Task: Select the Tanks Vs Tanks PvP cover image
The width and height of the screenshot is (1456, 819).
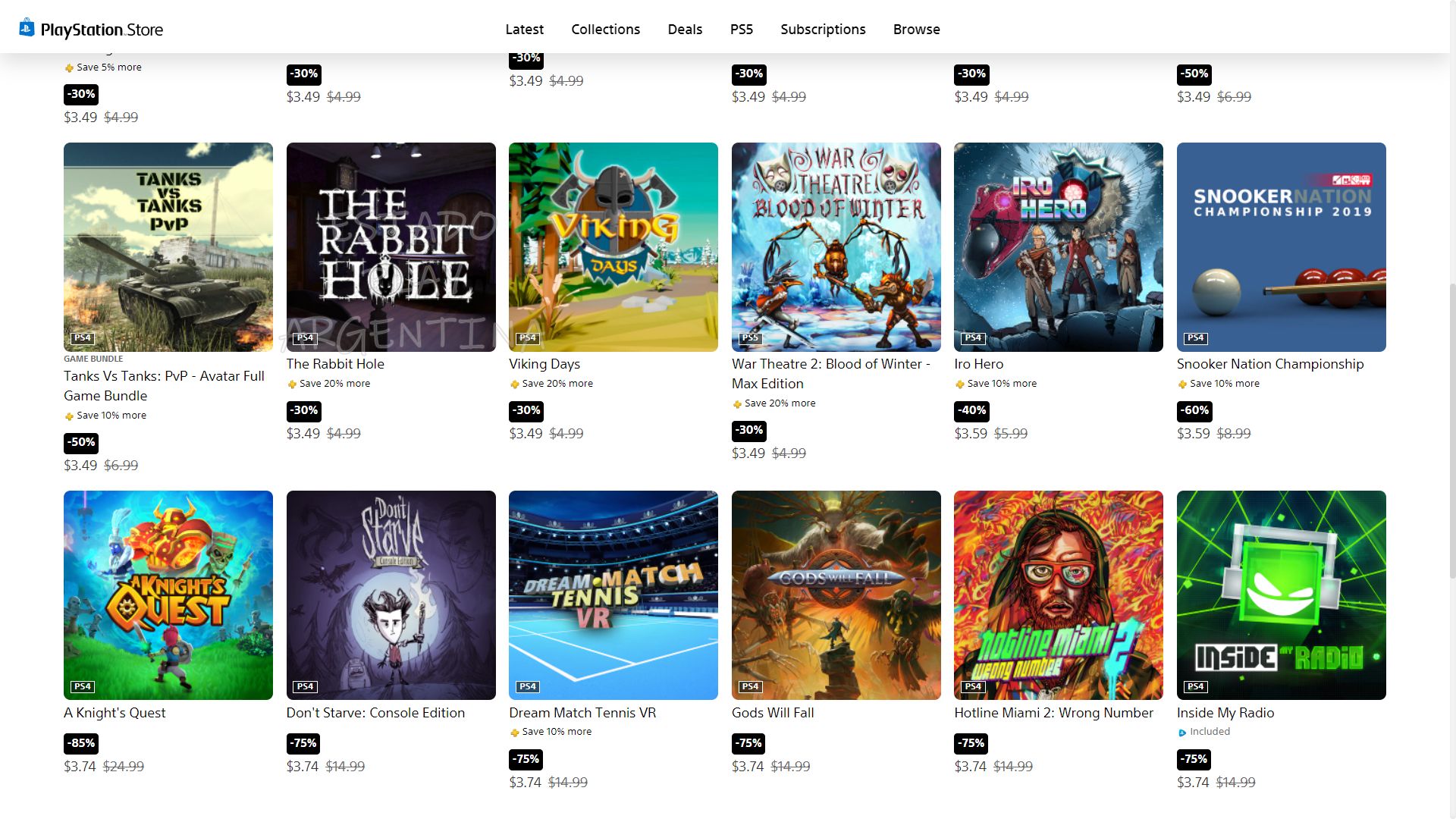Action: [168, 247]
